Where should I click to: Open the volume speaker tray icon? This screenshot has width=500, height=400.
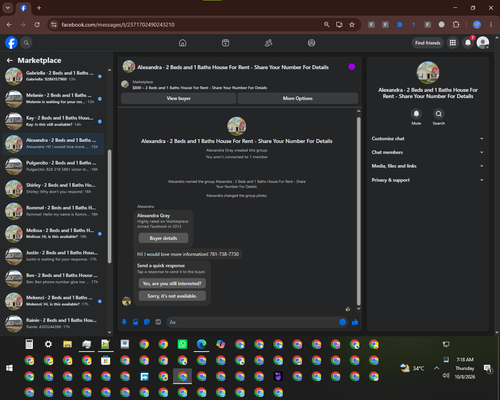(x=446, y=376)
